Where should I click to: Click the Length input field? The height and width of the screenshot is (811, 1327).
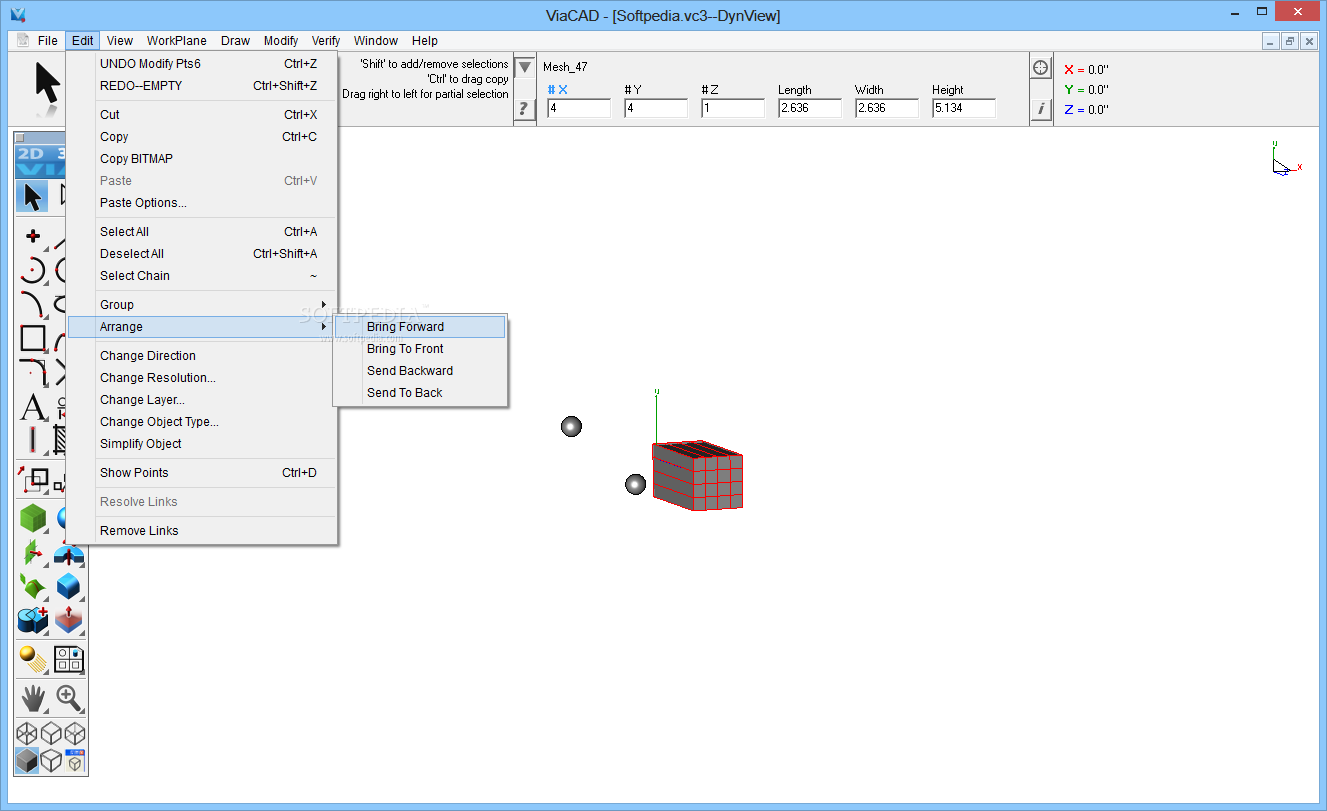click(x=810, y=108)
